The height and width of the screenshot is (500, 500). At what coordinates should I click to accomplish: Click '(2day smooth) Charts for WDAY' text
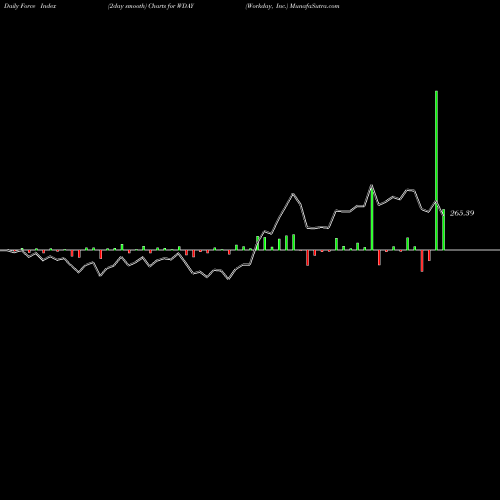click(151, 6)
